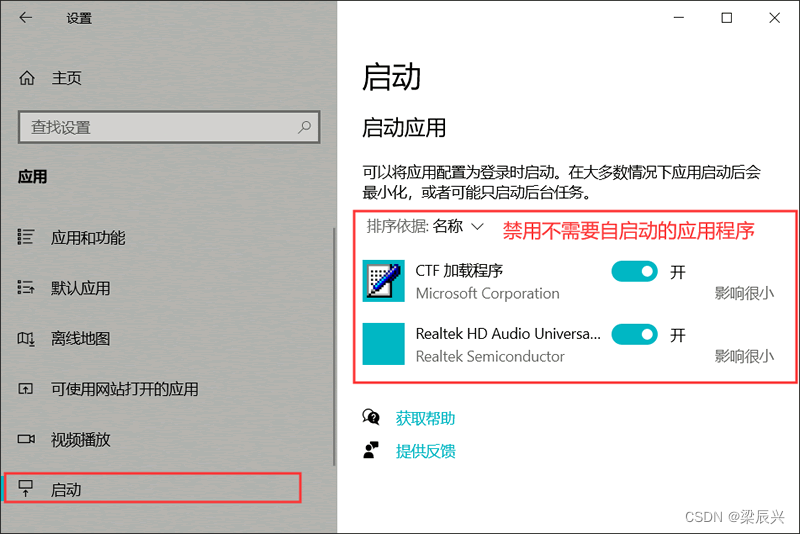This screenshot has width=800, height=534.
Task: Select 启动 in the sidebar
Action: pyautogui.click(x=153, y=489)
